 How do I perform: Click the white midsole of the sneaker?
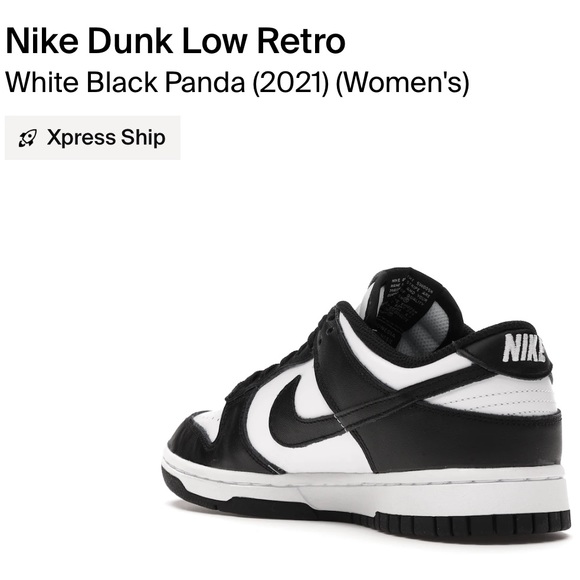pos(370,488)
